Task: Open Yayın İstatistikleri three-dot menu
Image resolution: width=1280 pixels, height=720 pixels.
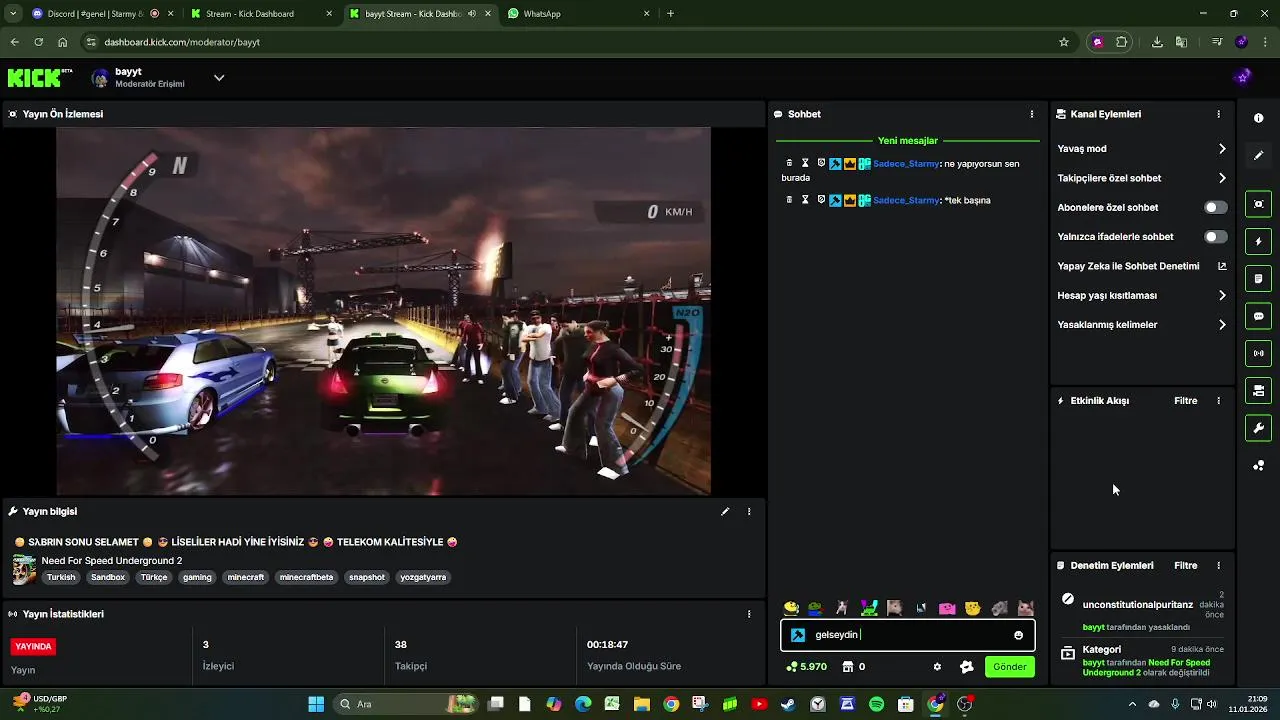Action: [749, 614]
